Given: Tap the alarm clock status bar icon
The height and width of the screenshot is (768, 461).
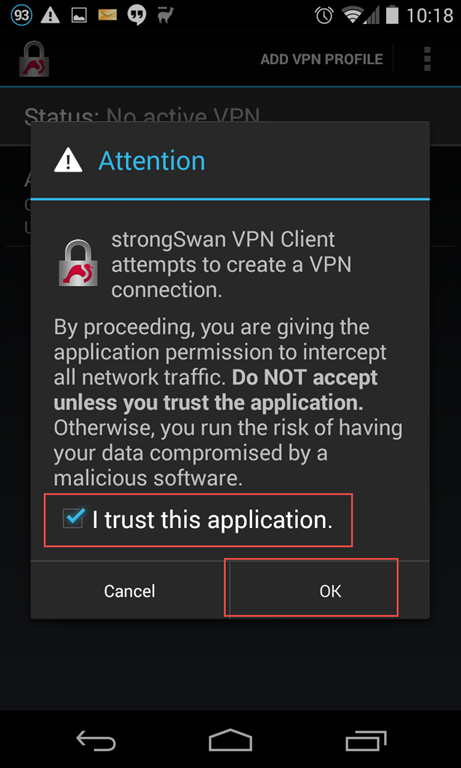Looking at the screenshot, I should [x=324, y=15].
